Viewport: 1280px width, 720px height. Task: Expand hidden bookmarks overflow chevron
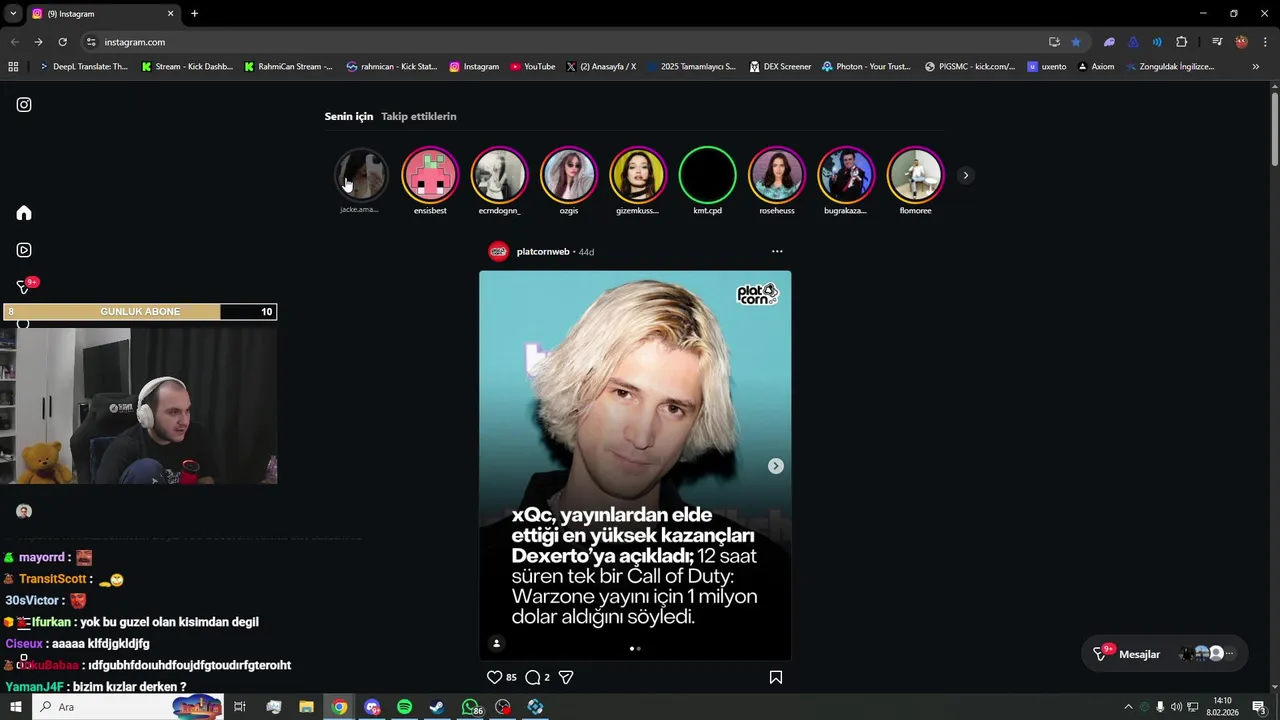click(1256, 67)
